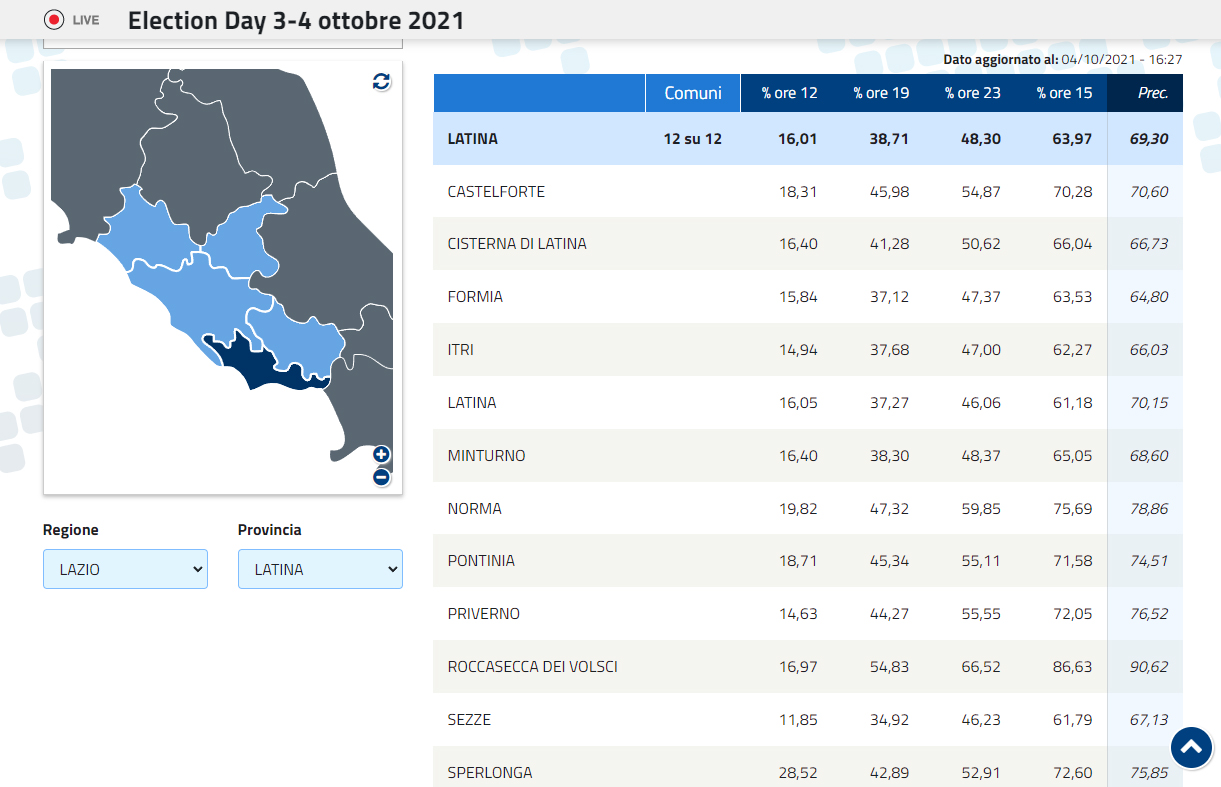Select the % ore 15 column header

click(1064, 93)
